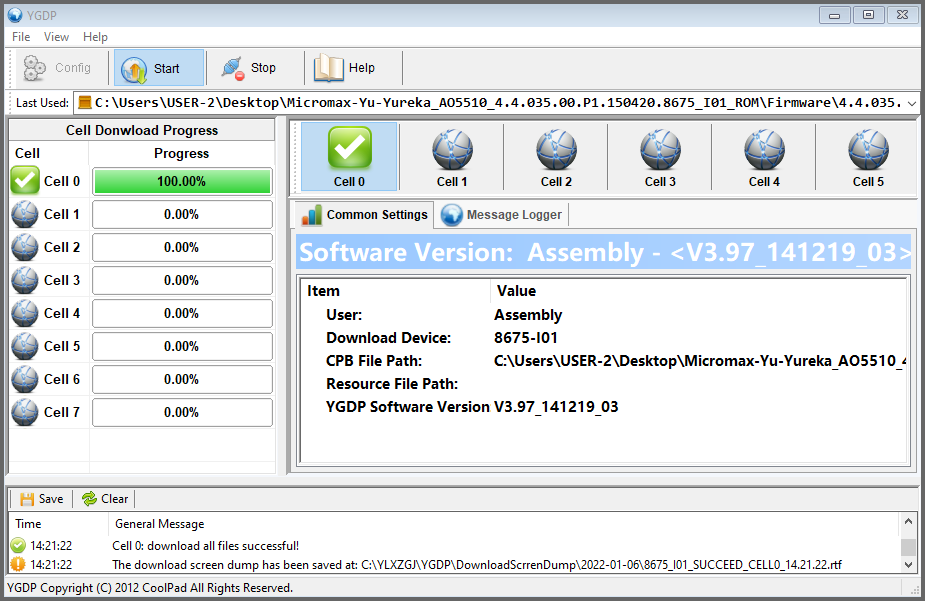Maximize the YGDP window

tap(868, 15)
